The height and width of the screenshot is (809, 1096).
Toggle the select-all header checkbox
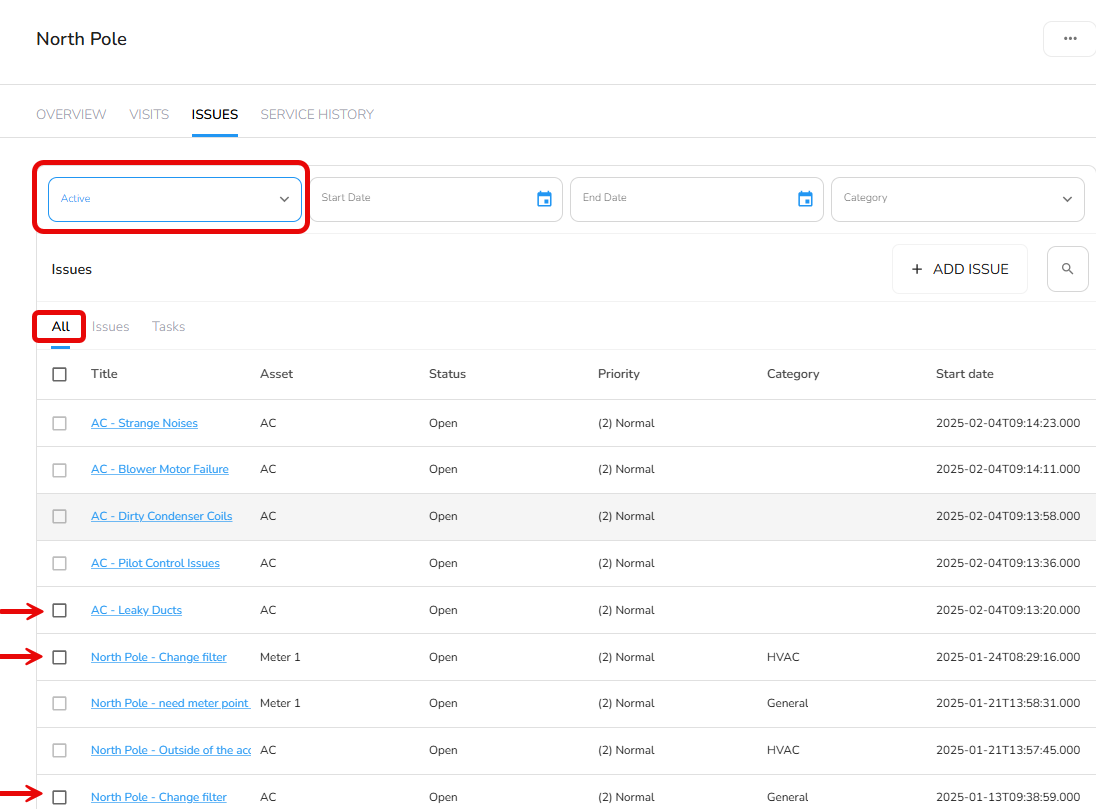coord(59,374)
